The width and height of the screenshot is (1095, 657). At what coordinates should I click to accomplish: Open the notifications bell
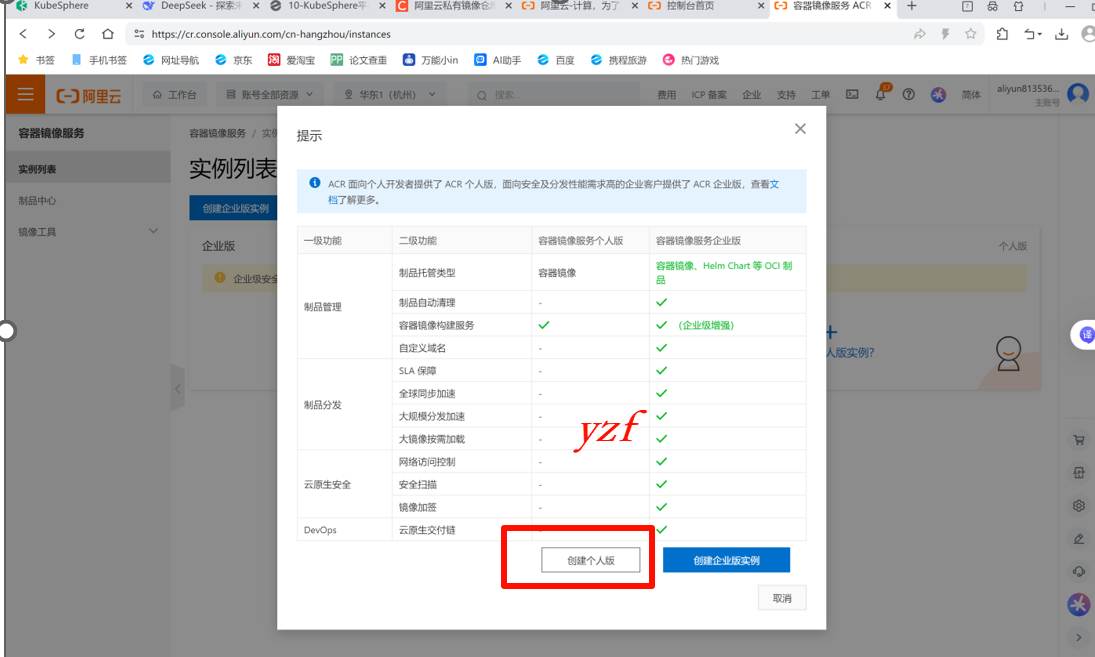[x=881, y=94]
